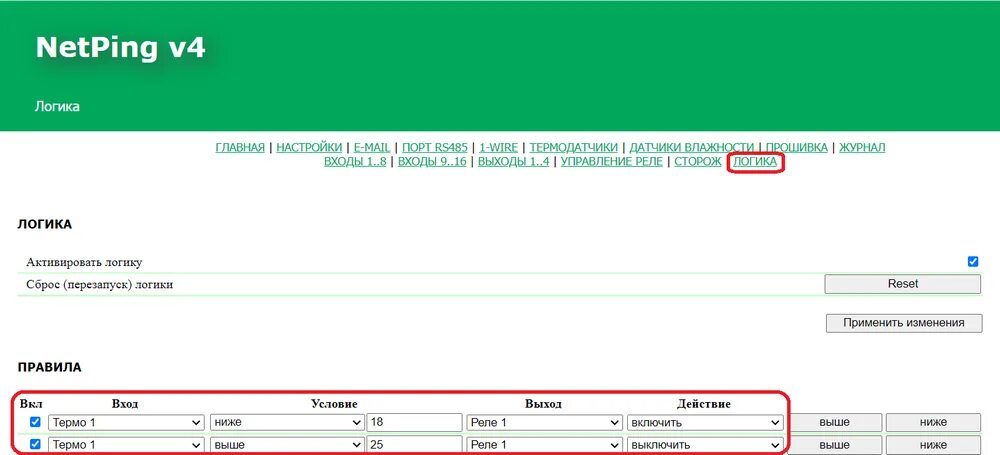This screenshot has width=1000, height=455.
Task: Toggle Вкл checkbox for the 25° rule
Action: [x=36, y=444]
